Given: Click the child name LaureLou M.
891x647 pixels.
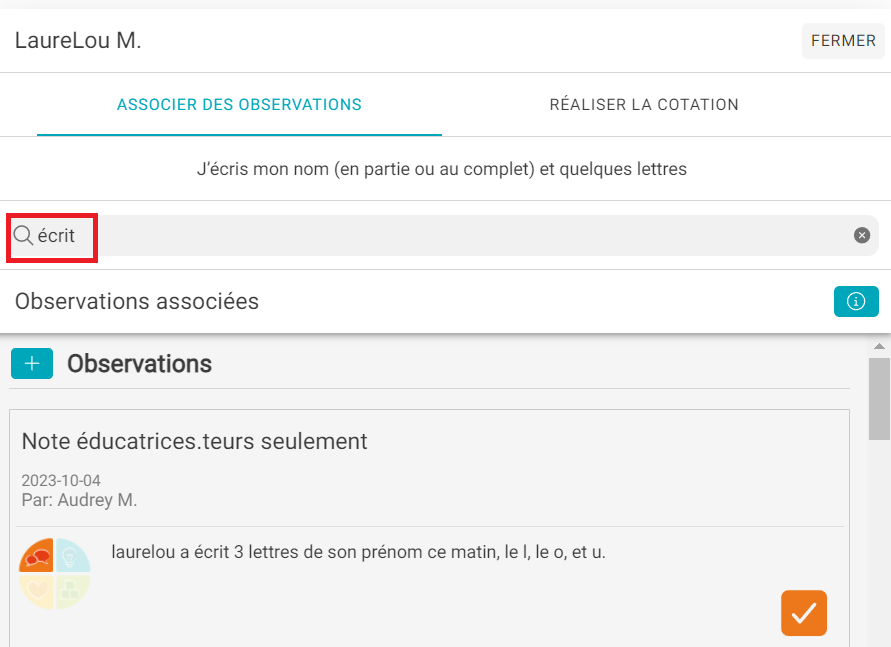Looking at the screenshot, I should point(78,40).
